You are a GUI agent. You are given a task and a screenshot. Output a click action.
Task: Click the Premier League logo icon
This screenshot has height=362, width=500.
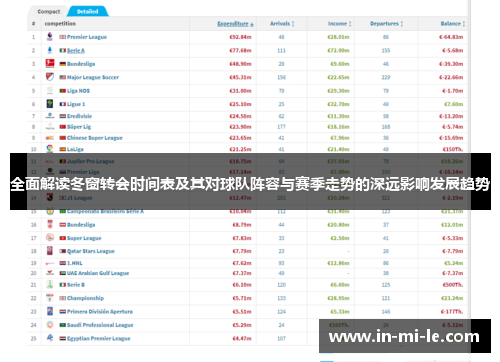pos(50,37)
